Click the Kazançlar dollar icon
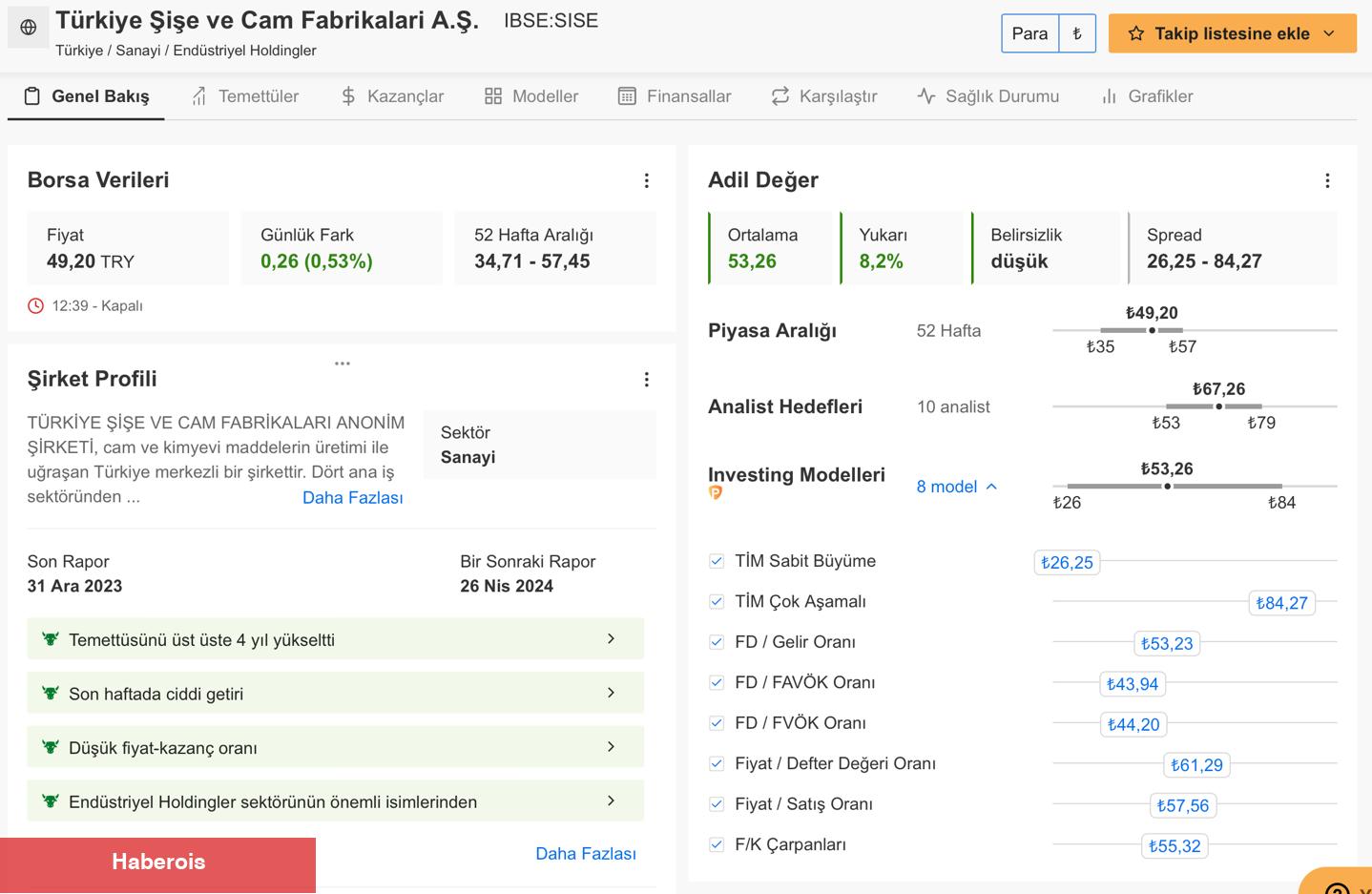 point(348,96)
